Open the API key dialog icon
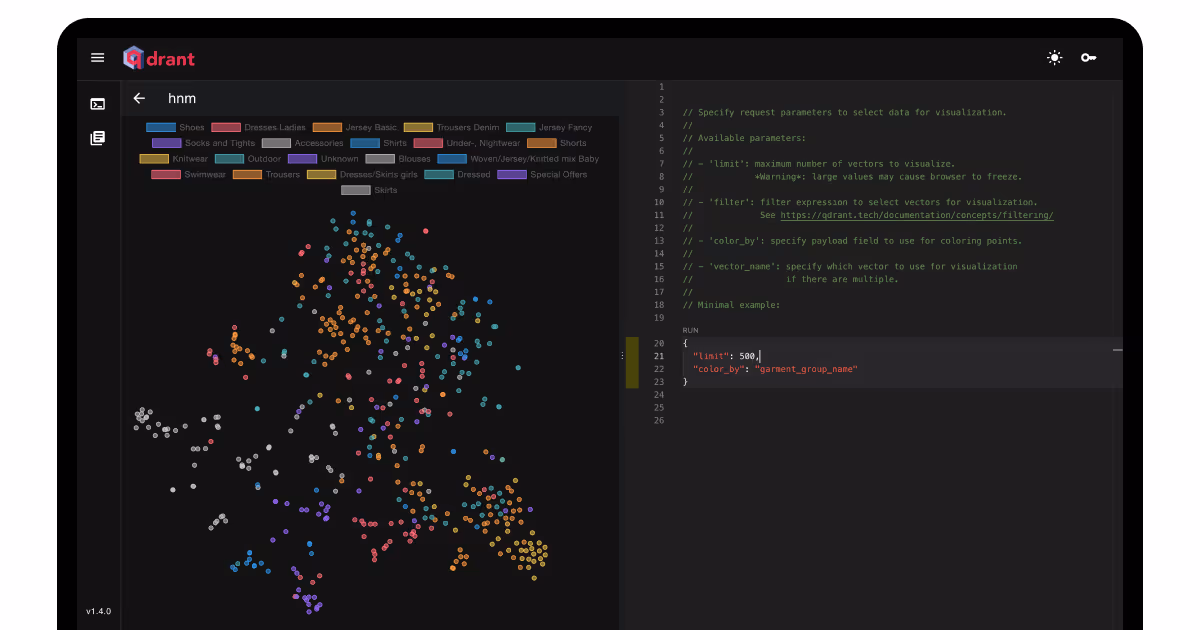 point(1088,58)
